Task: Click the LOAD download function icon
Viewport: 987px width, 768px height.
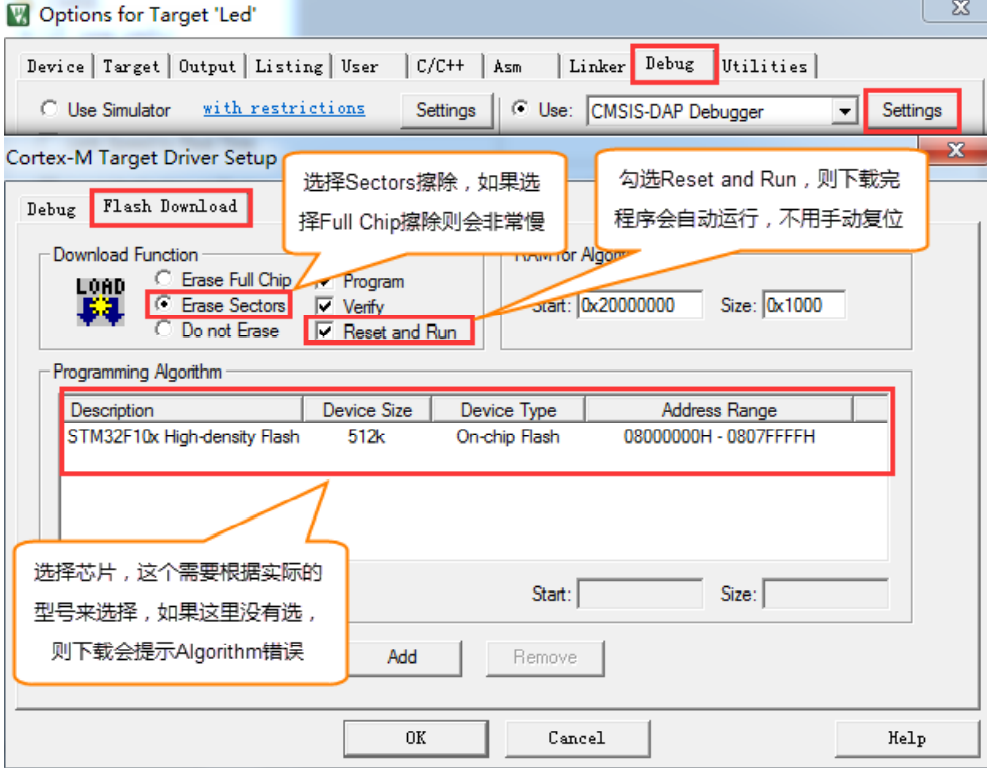Action: 100,302
